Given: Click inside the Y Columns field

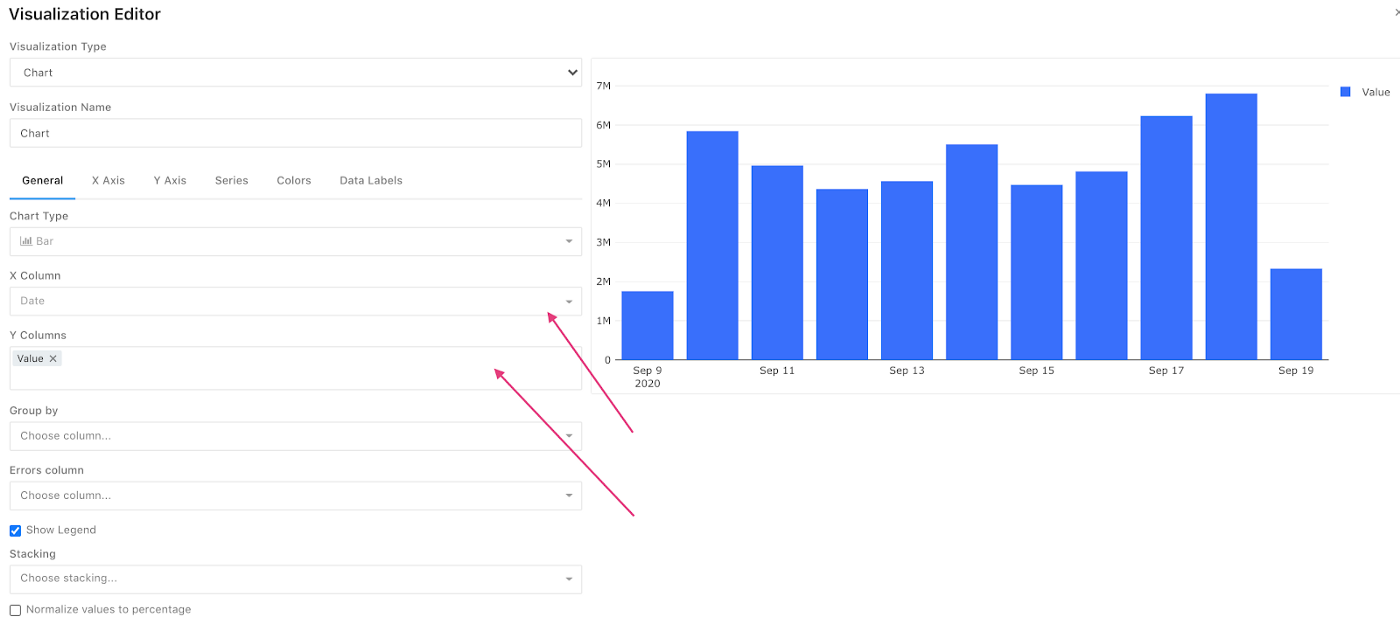Looking at the screenshot, I should [x=295, y=368].
